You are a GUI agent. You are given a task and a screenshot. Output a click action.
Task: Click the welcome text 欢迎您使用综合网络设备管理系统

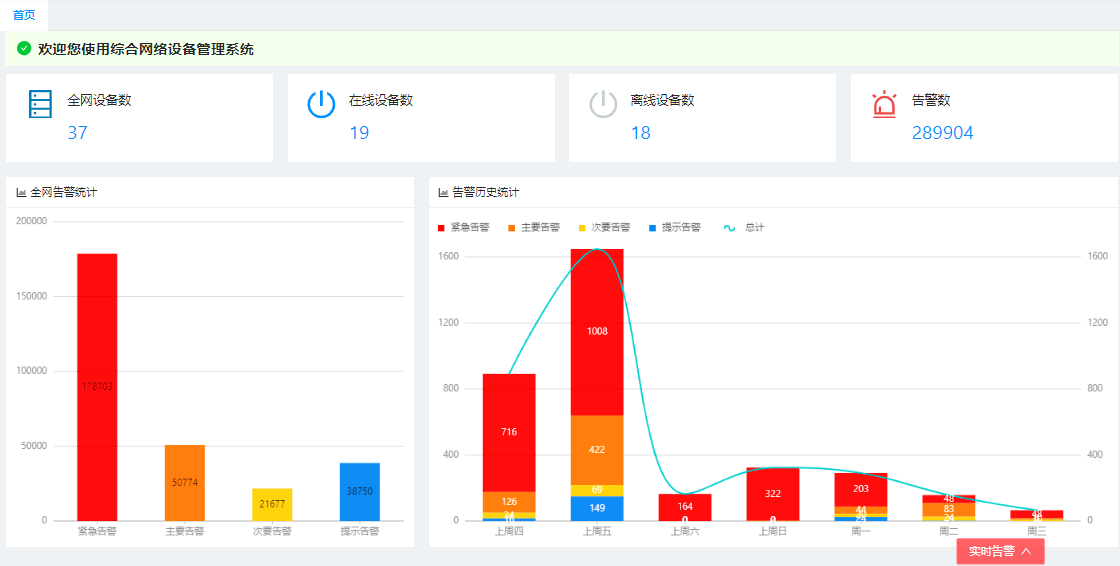pos(146,49)
